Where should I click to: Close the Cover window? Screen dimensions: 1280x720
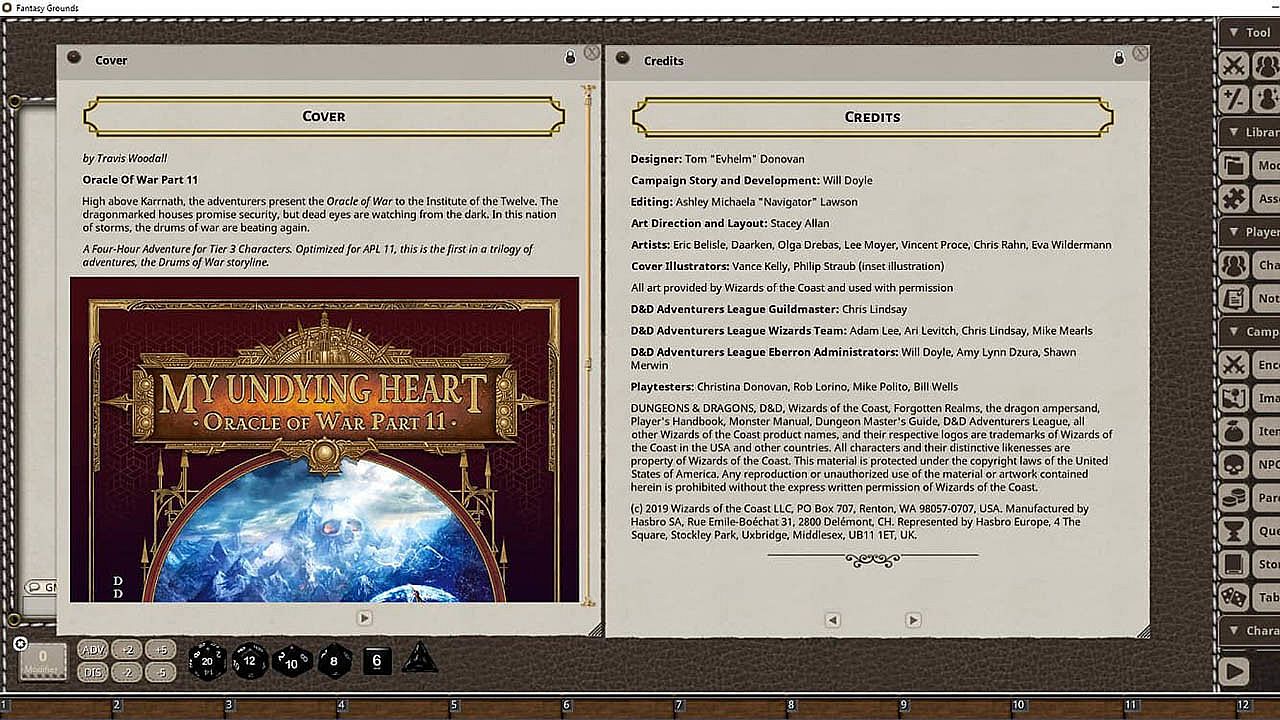(x=592, y=52)
